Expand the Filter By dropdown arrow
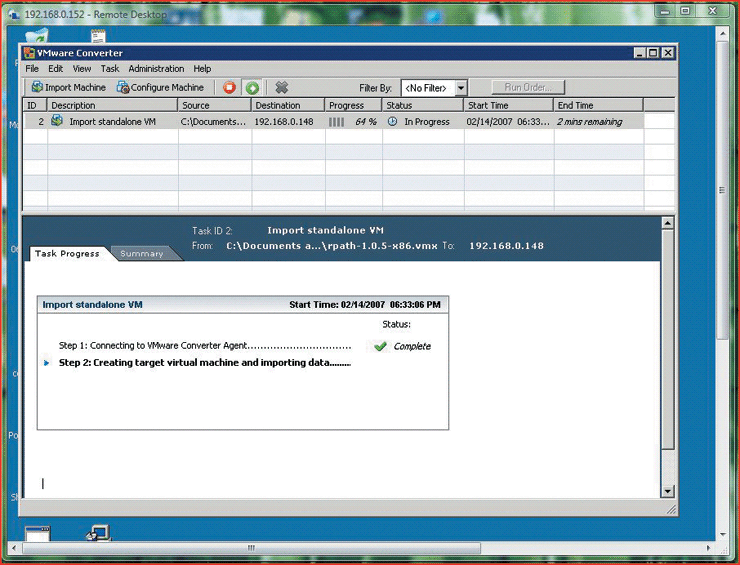 461,88
